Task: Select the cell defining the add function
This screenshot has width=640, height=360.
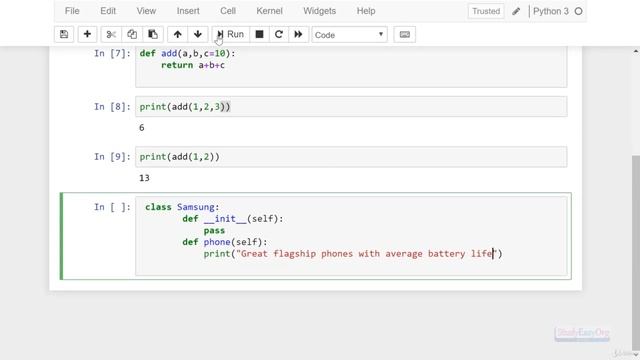Action: [x=351, y=67]
